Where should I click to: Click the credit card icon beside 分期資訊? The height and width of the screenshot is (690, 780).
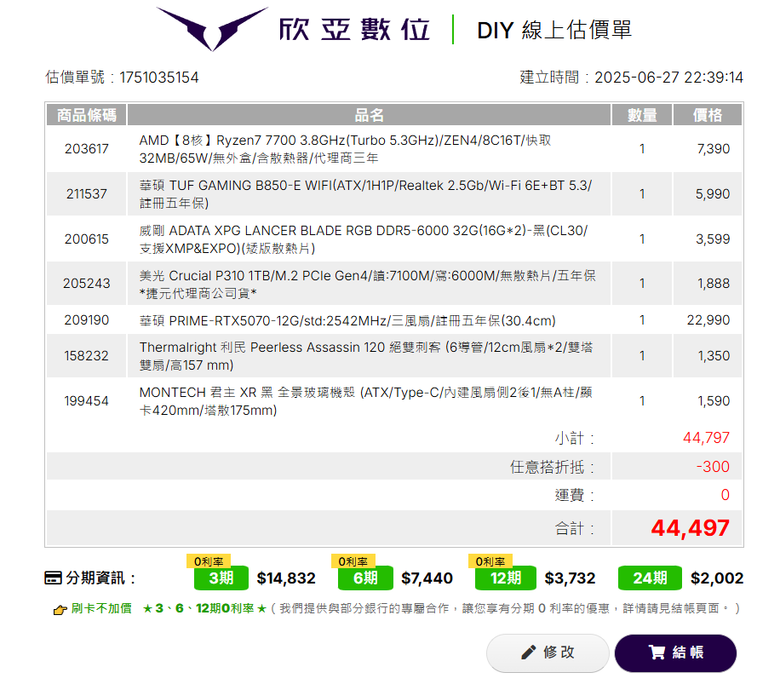53,578
